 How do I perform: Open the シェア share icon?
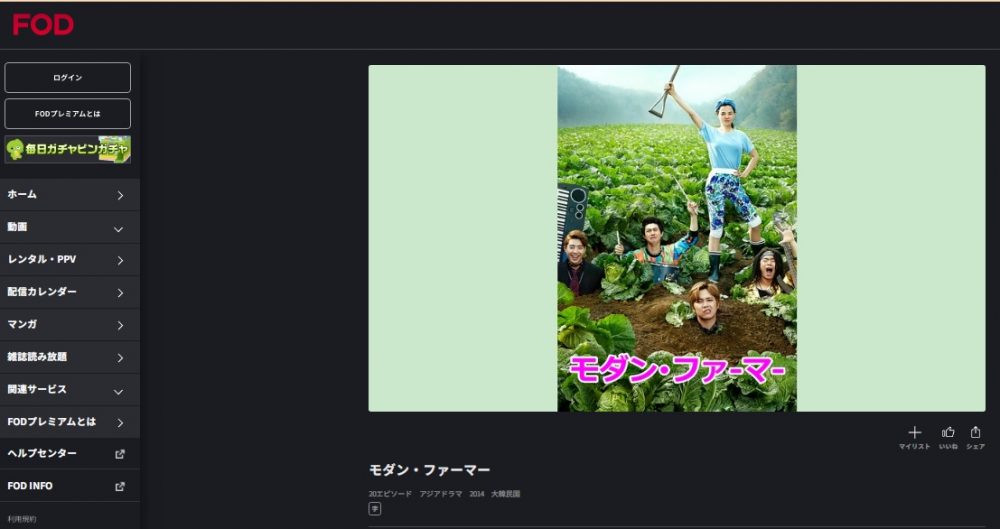(975, 433)
